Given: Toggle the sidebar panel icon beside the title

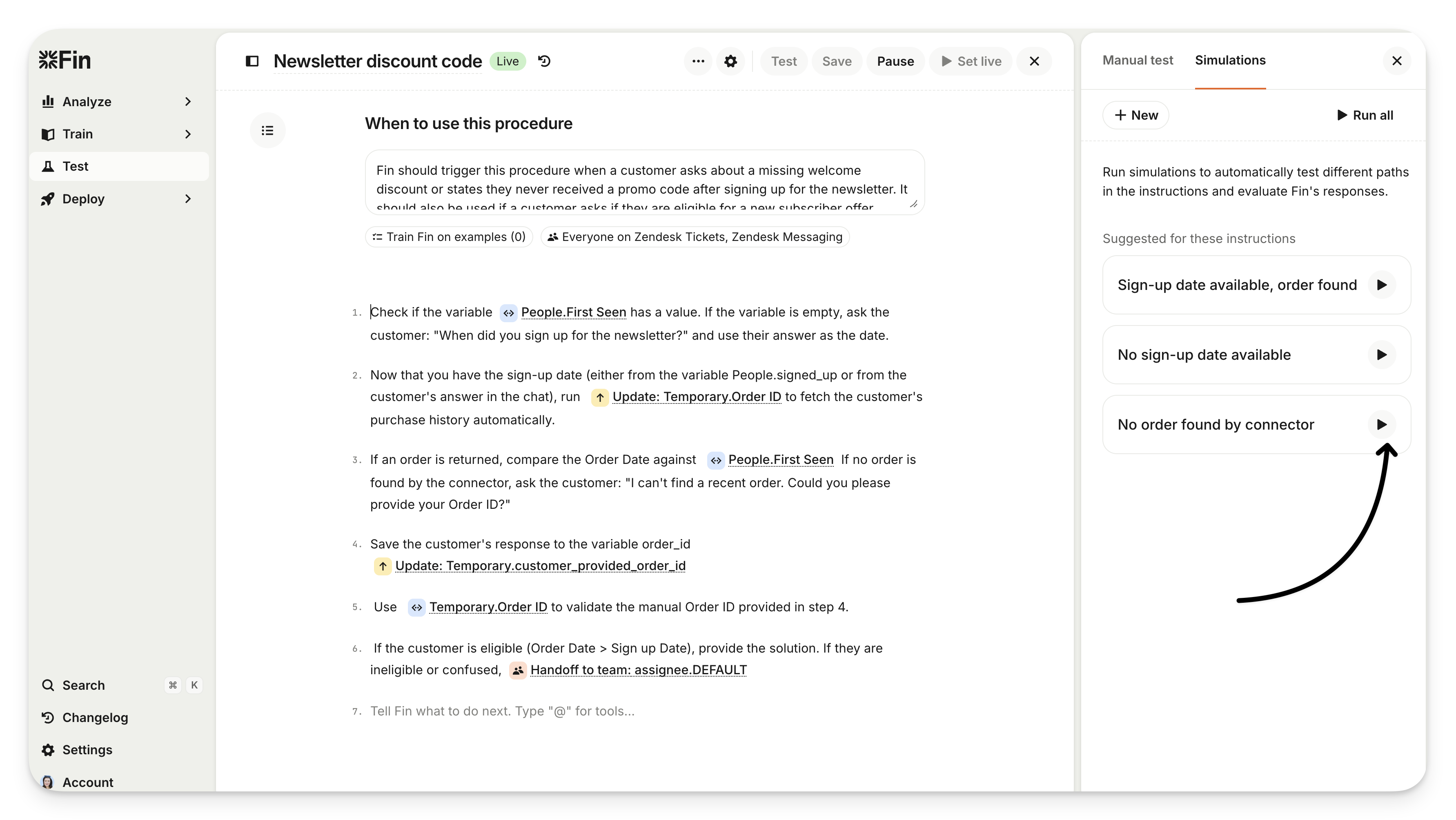Looking at the screenshot, I should click(252, 61).
